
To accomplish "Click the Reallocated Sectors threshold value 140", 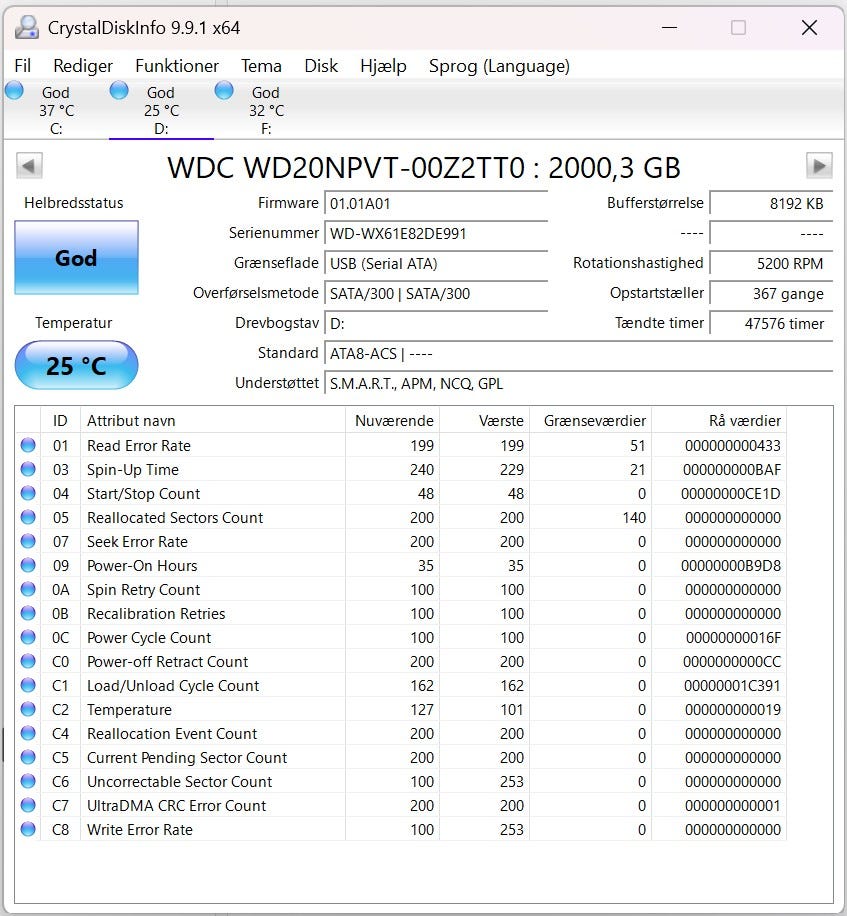I will pyautogui.click(x=634, y=518).
